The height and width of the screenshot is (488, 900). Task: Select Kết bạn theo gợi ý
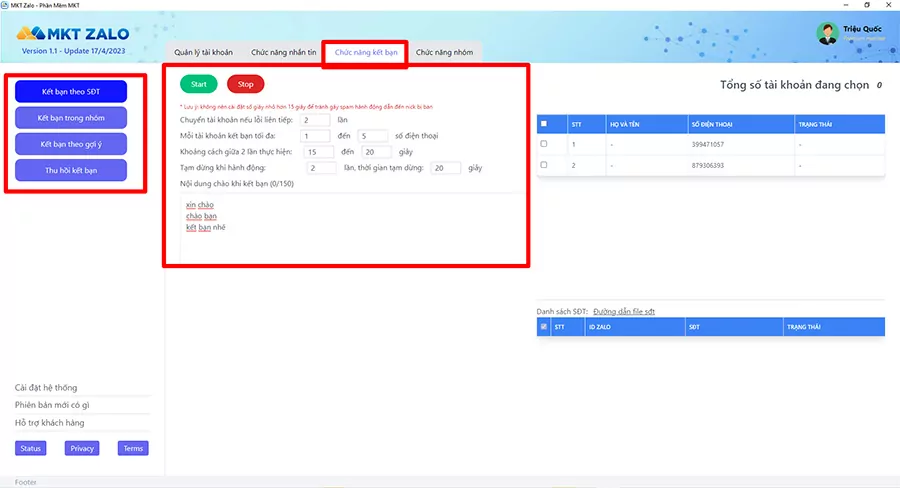(x=71, y=144)
